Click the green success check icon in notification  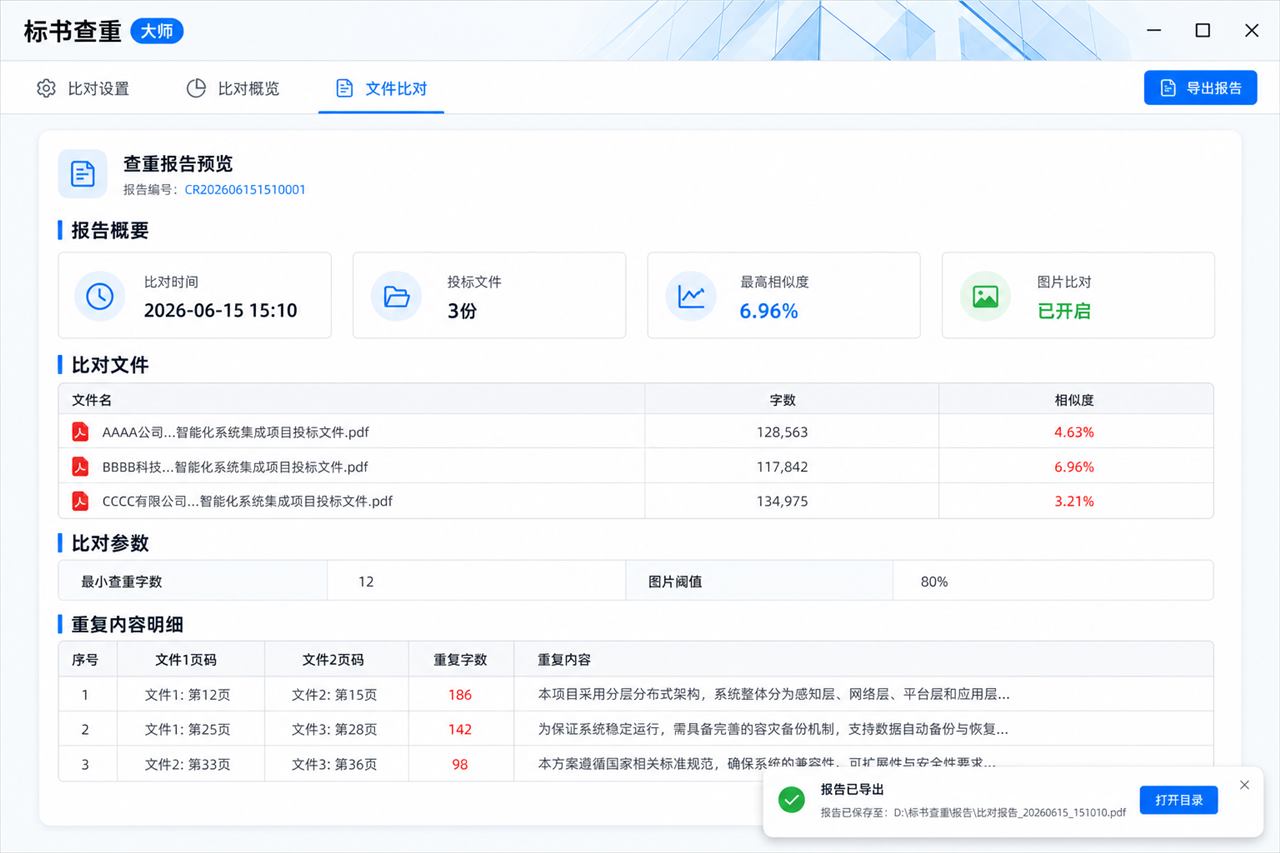(792, 800)
